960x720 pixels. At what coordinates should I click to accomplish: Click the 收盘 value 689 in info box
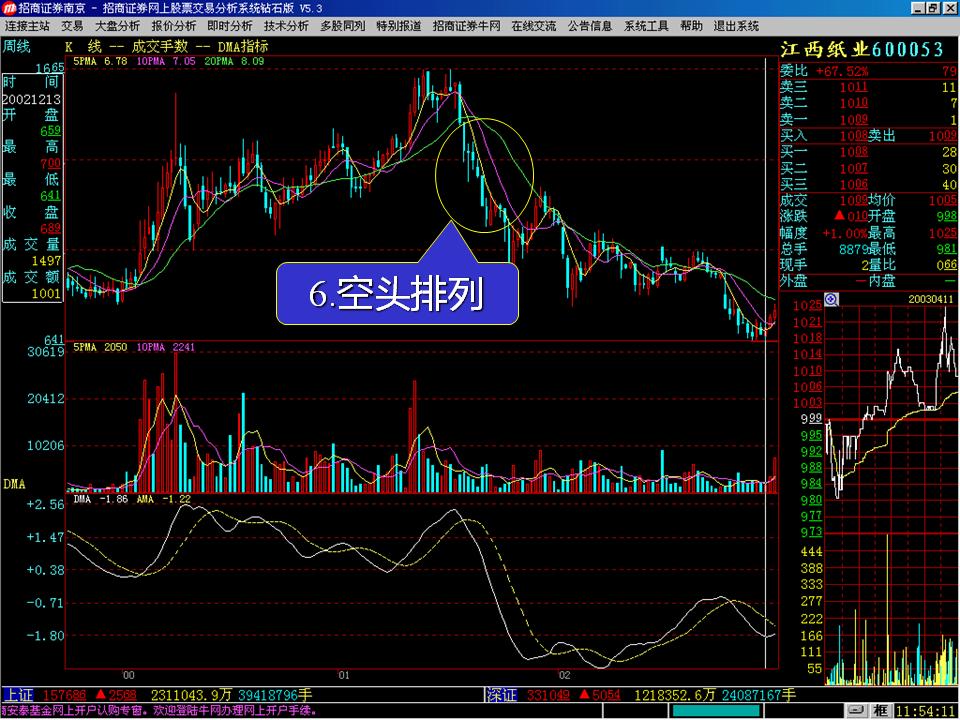pos(50,228)
